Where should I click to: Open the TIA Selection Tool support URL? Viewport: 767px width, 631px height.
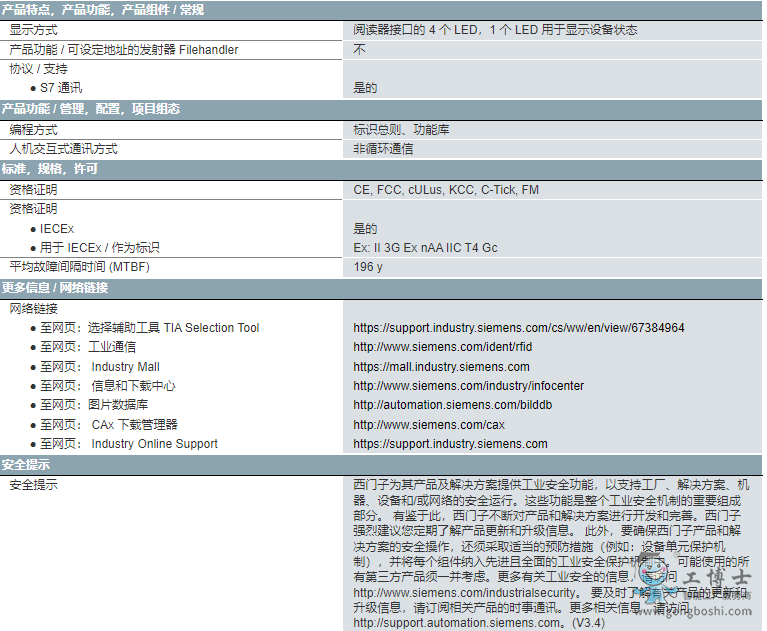519,328
